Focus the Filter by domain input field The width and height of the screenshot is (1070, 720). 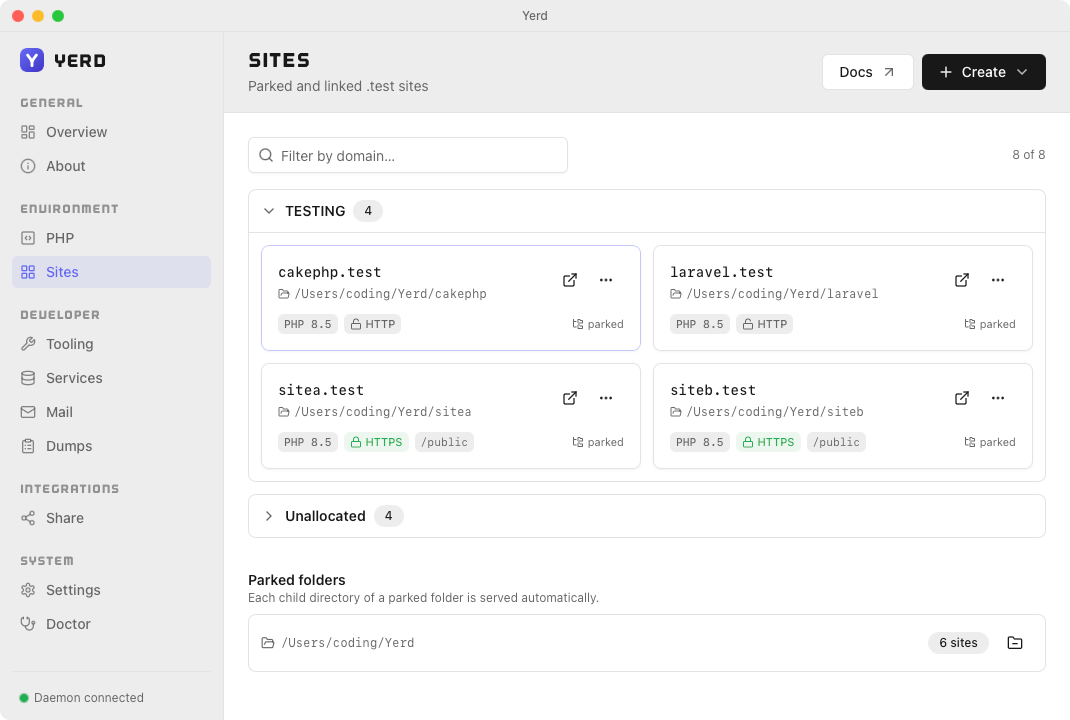click(407, 156)
